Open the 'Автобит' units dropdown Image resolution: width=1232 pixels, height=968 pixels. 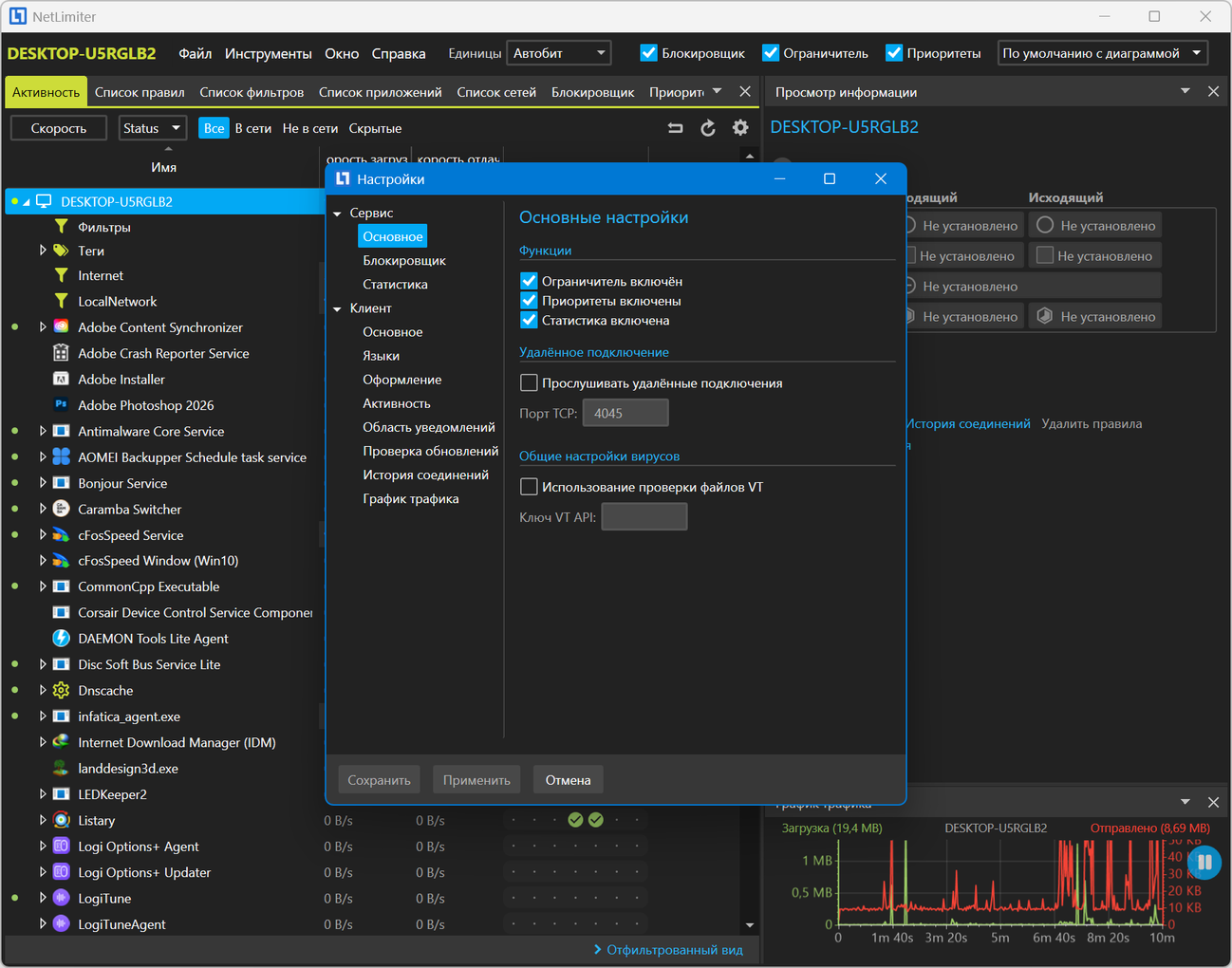click(559, 53)
